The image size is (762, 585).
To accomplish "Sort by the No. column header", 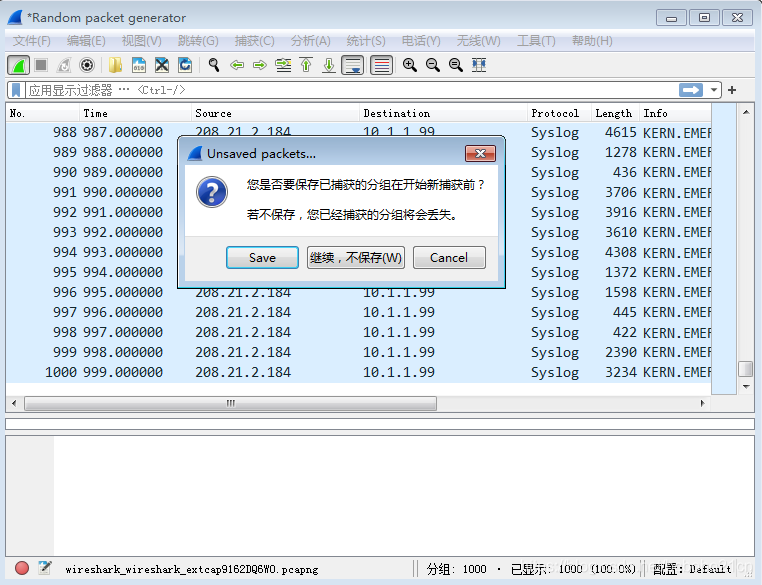I will click(x=43, y=113).
